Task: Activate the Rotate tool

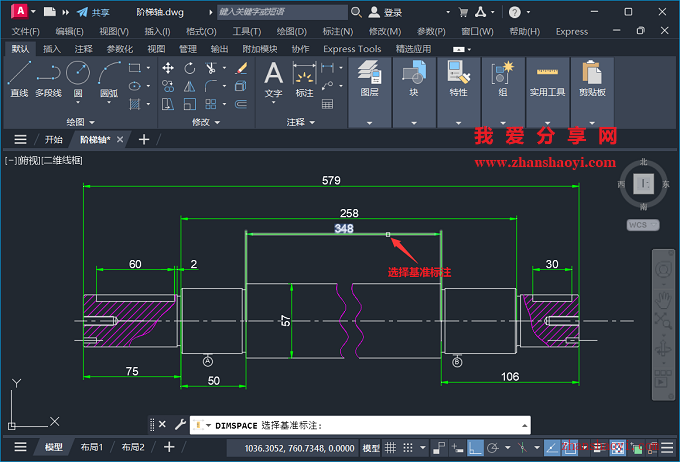Action: pyautogui.click(x=190, y=68)
